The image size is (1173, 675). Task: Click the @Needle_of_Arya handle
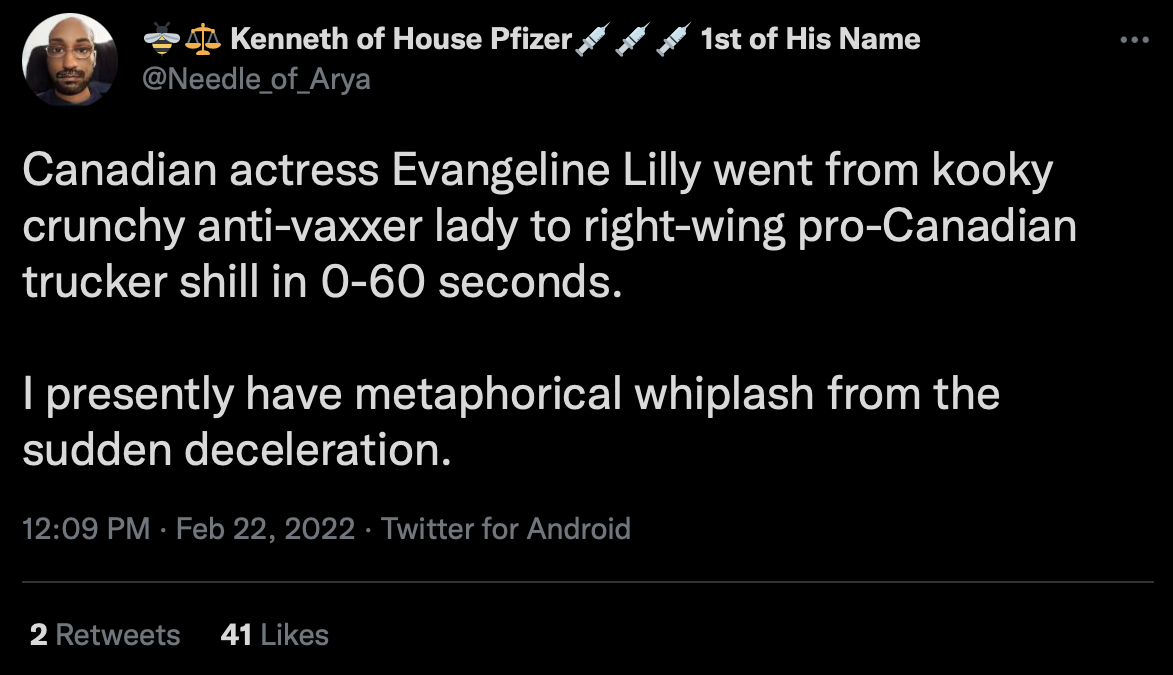point(257,79)
